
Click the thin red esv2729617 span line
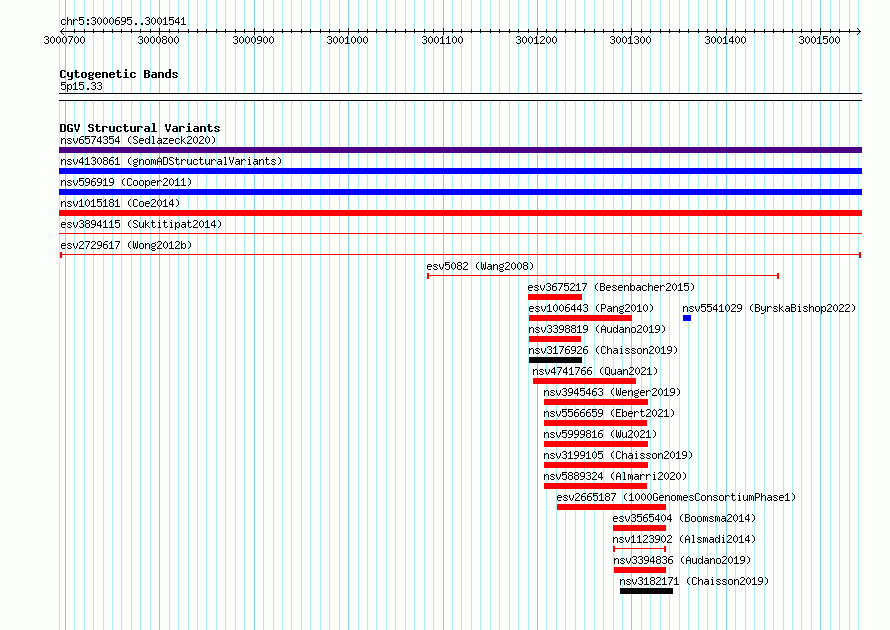(x=460, y=255)
